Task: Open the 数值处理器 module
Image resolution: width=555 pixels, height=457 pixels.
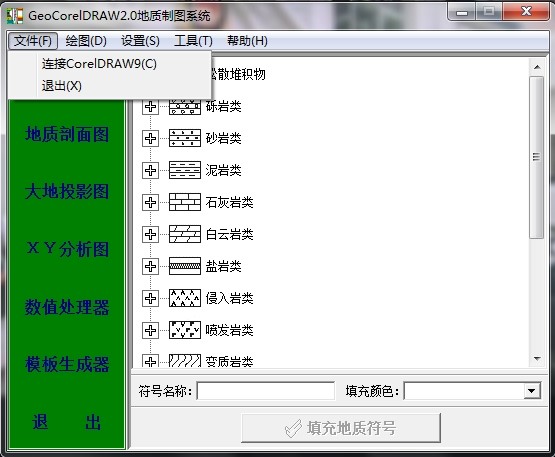Action: (67, 307)
